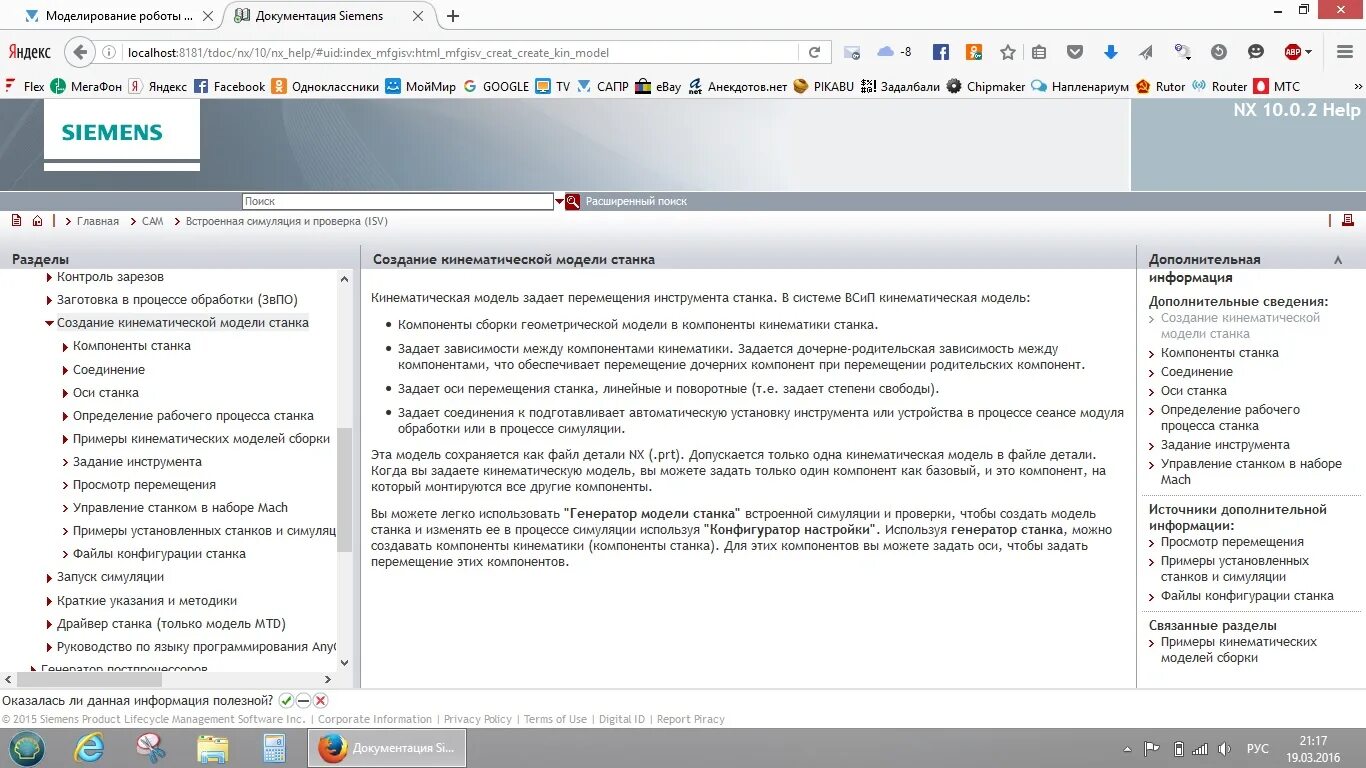Open 'Просмотр перемещения' in the tree
1366x768 pixels.
[x=144, y=485]
